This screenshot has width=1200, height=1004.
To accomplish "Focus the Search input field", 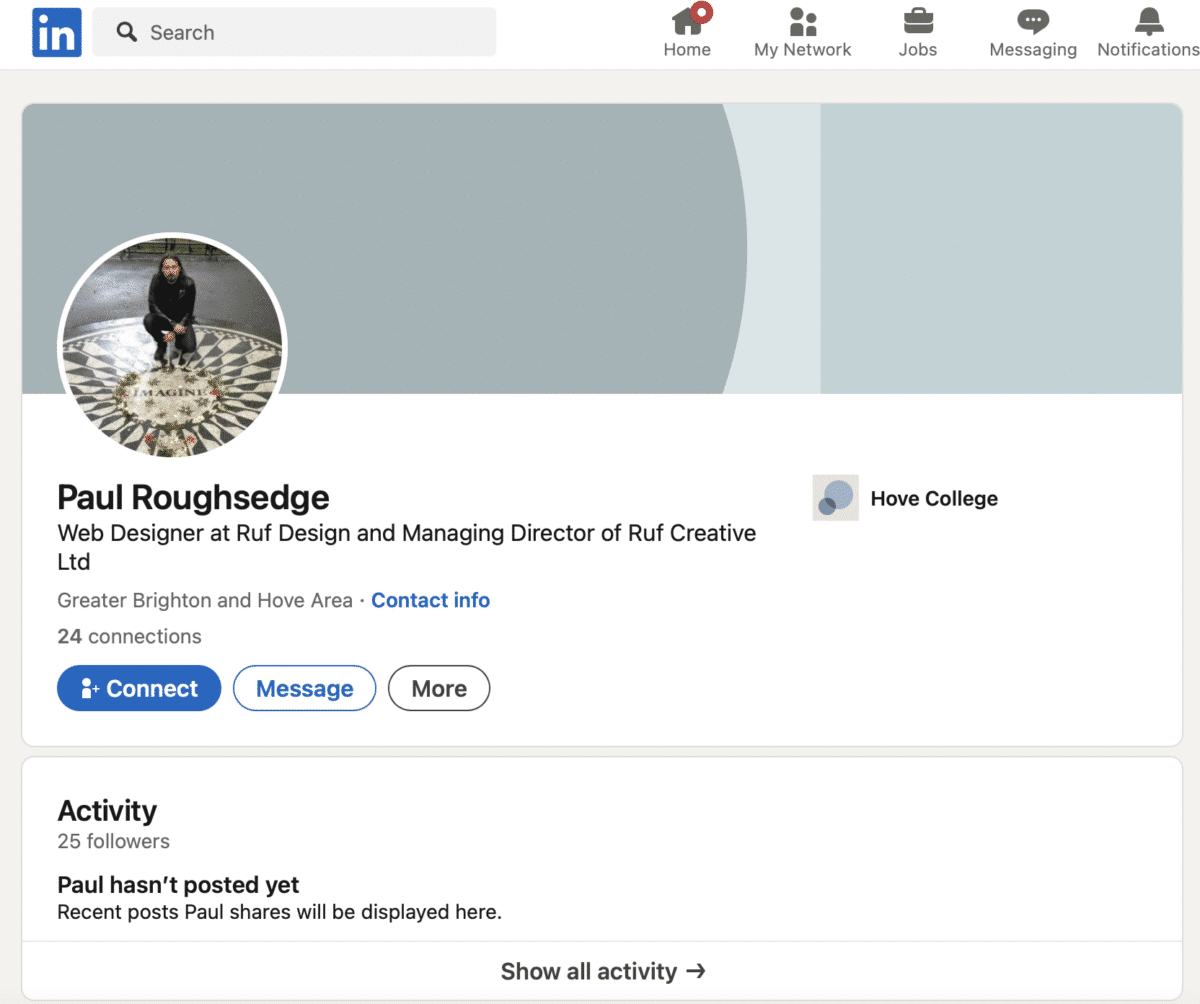I will [294, 32].
